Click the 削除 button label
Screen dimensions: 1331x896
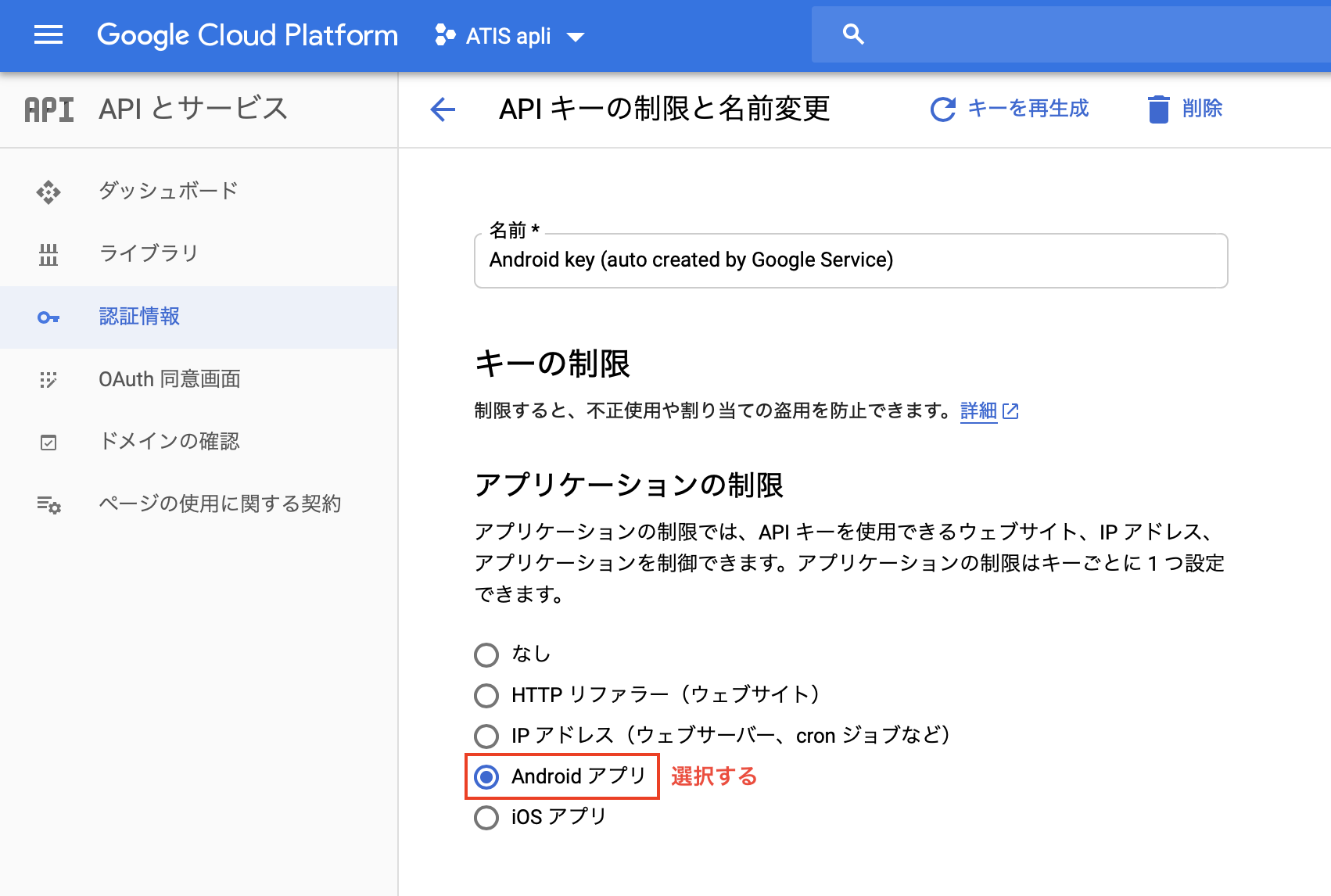(x=1203, y=109)
